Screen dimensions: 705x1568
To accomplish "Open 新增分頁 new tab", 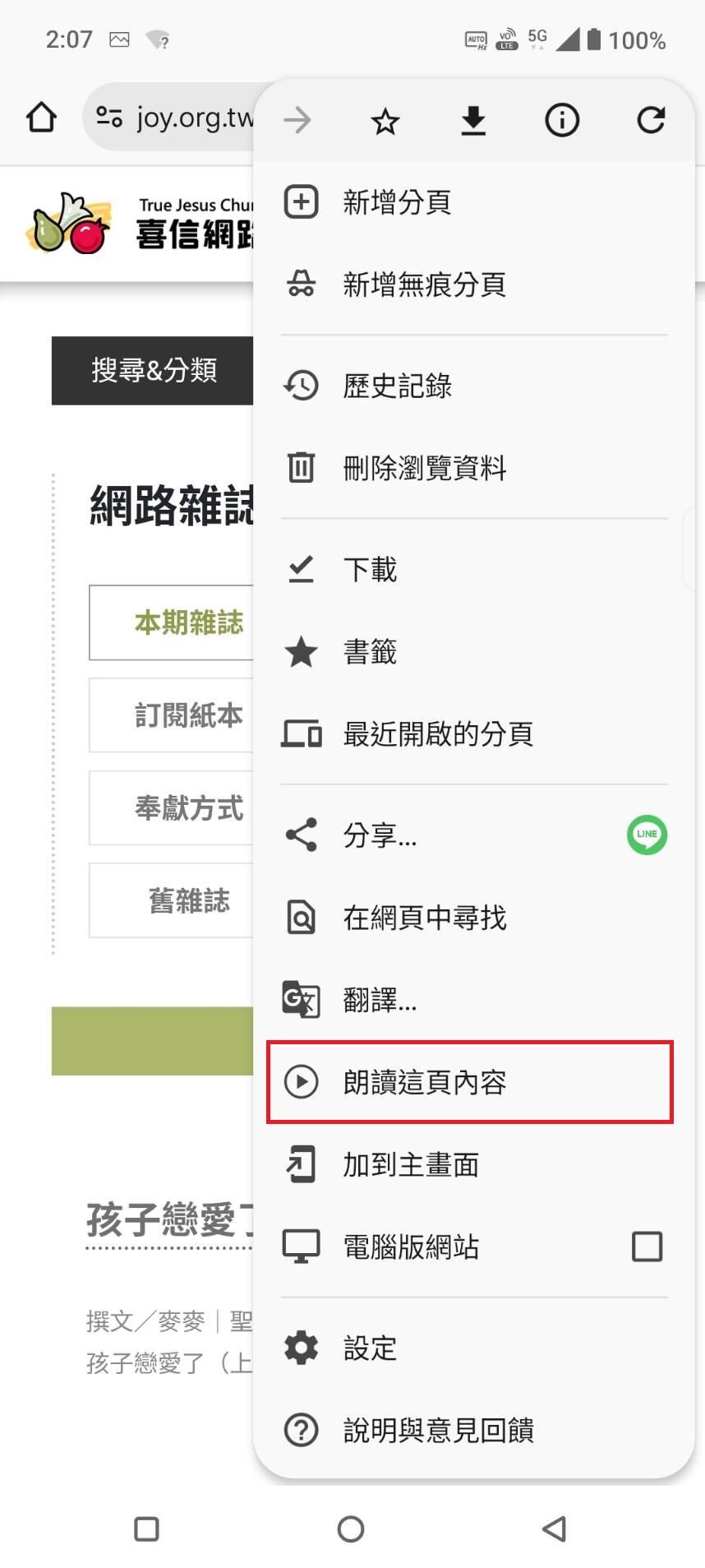I will pos(396,202).
